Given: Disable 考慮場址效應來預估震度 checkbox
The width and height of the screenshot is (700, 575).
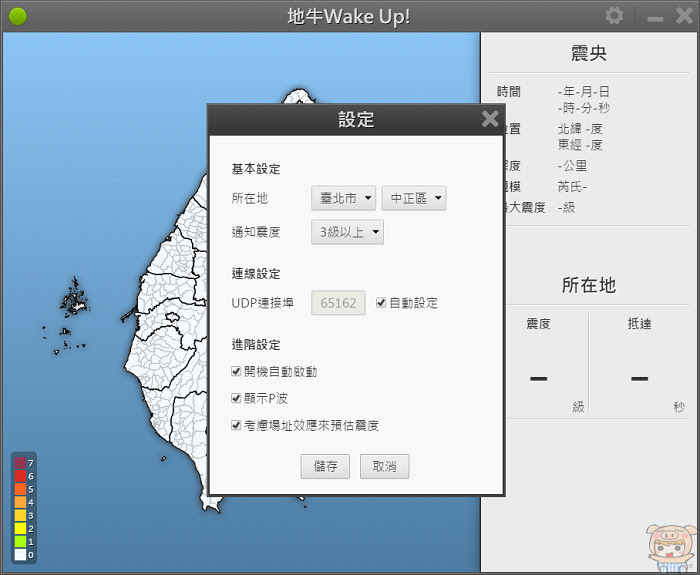Looking at the screenshot, I should click(236, 425).
